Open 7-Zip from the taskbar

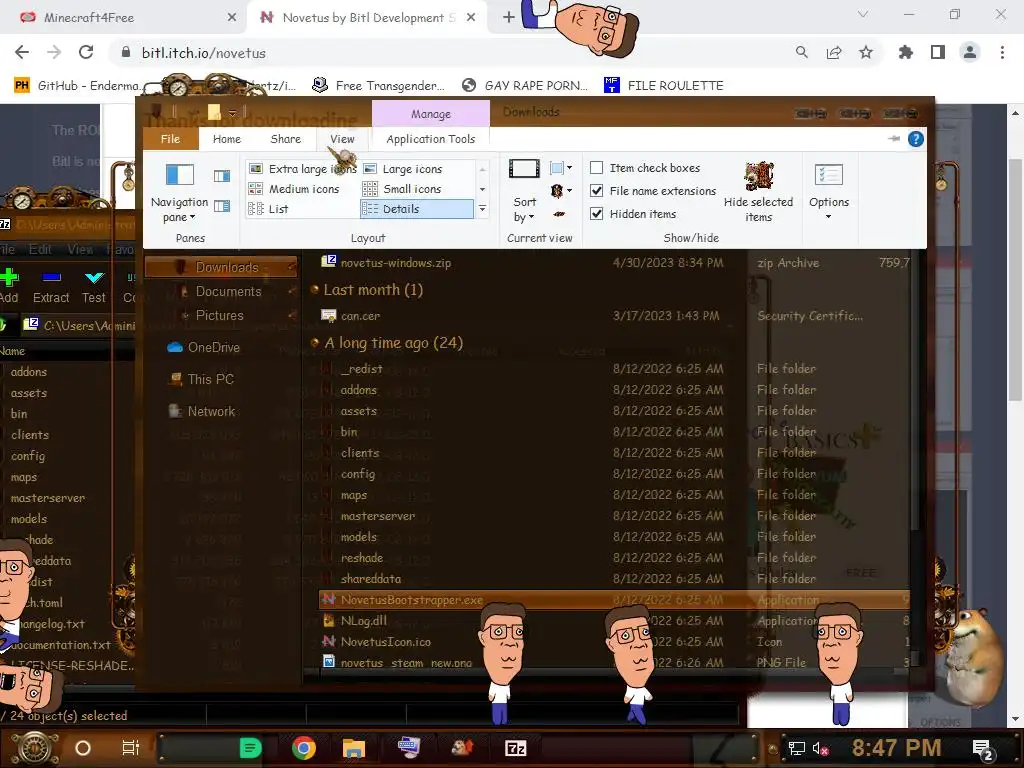(515, 748)
